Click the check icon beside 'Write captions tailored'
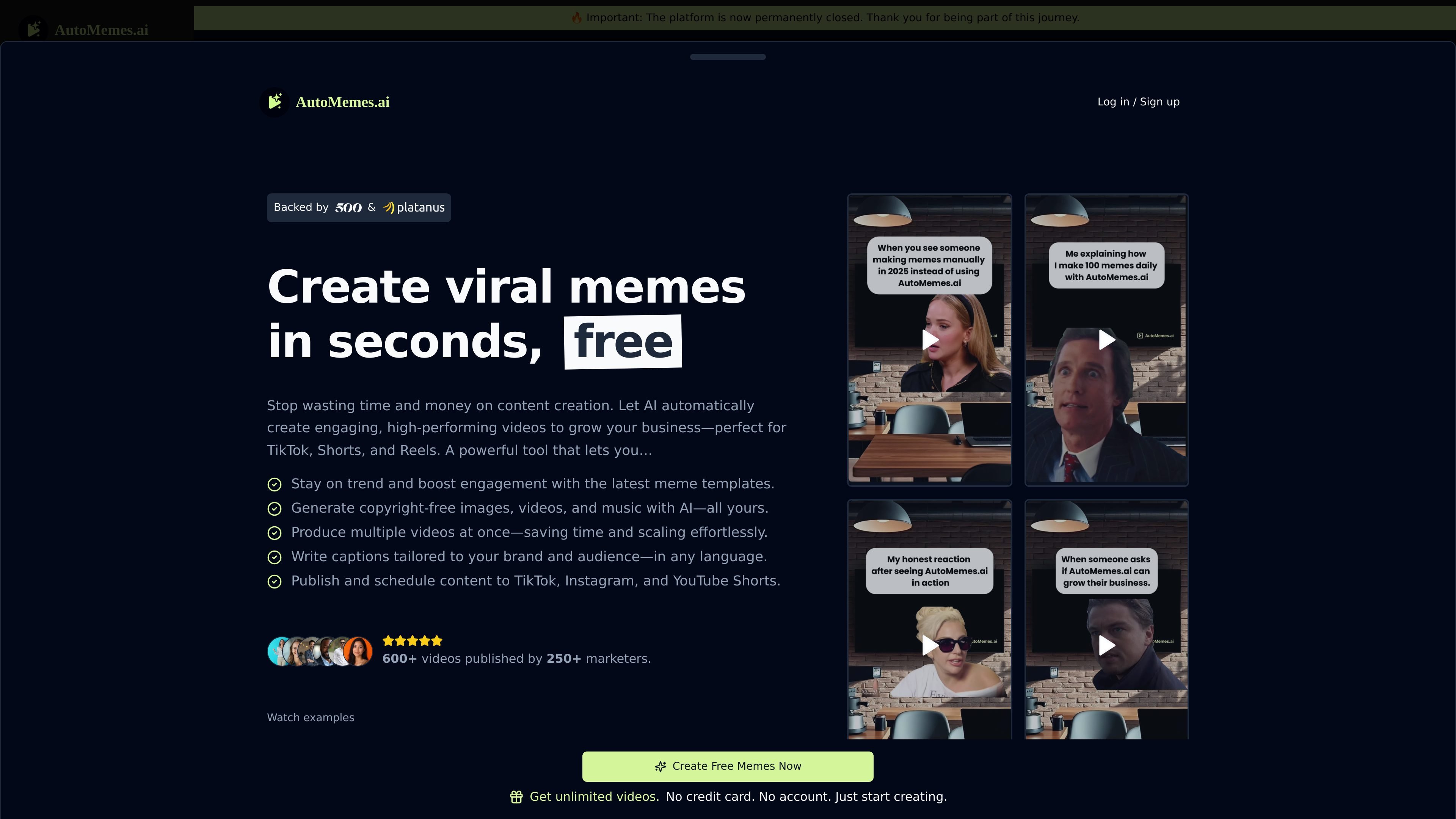Viewport: 1456px width, 819px height. pyautogui.click(x=274, y=557)
